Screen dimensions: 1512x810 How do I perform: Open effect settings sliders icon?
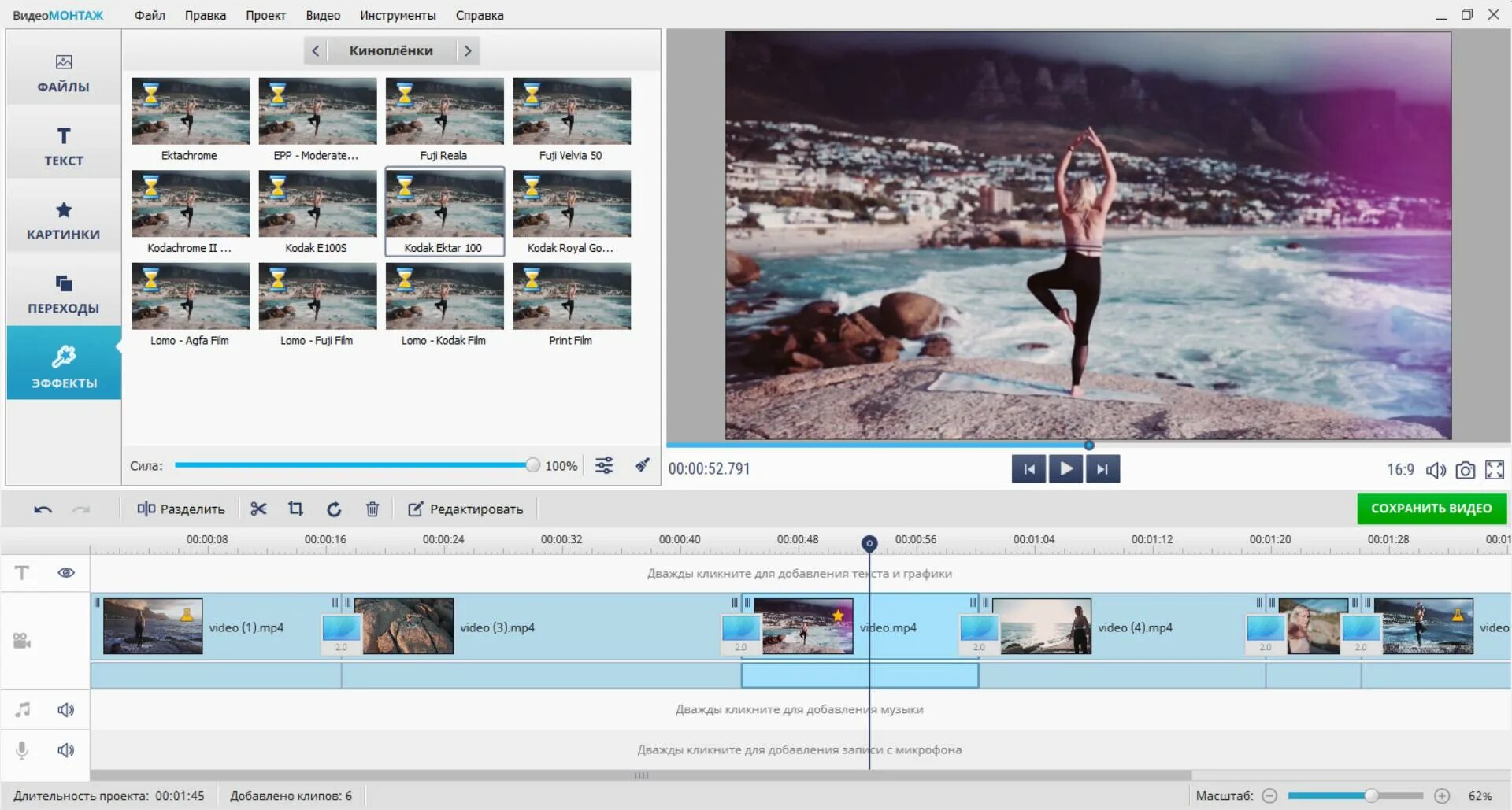click(x=604, y=465)
